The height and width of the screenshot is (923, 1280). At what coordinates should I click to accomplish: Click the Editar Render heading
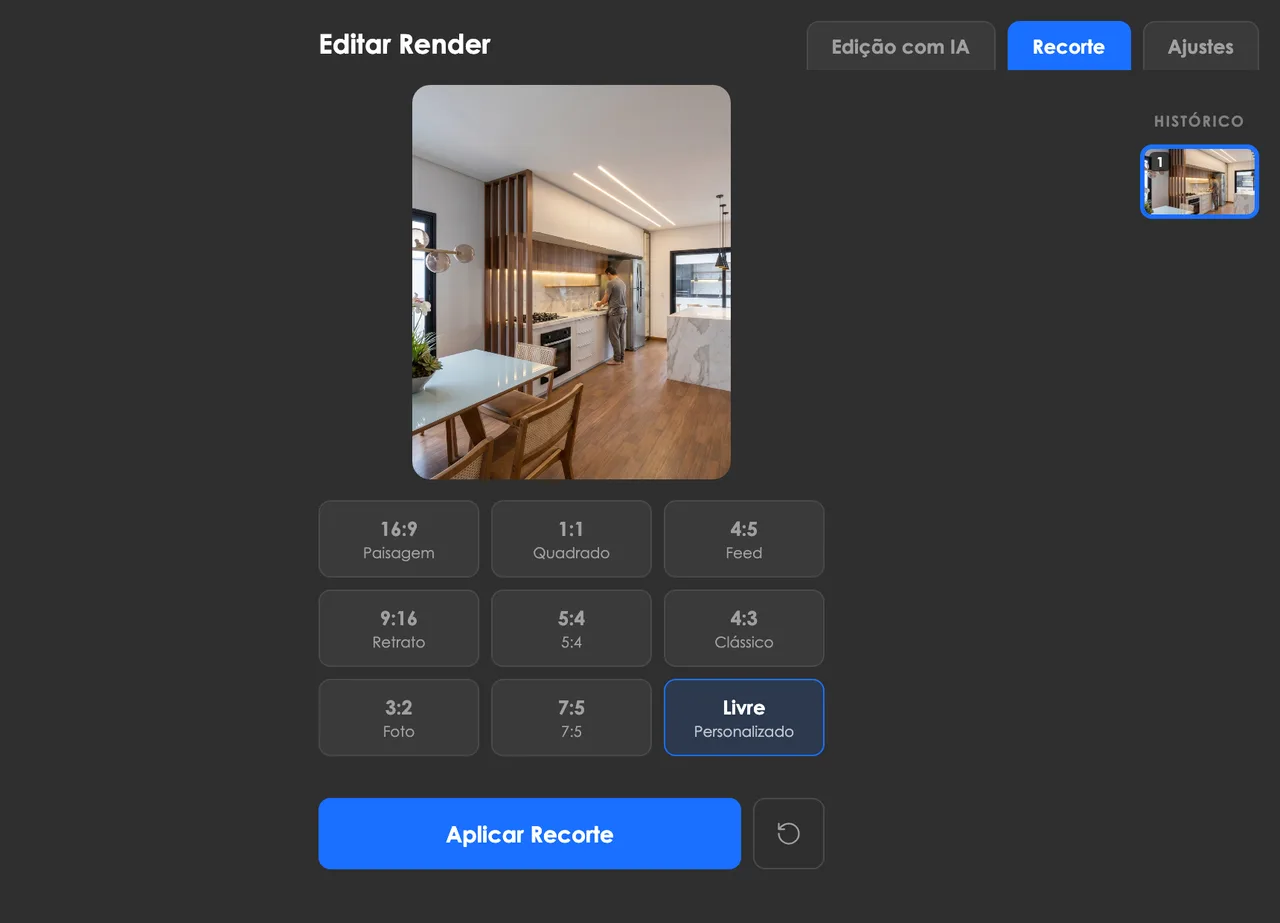click(x=404, y=44)
